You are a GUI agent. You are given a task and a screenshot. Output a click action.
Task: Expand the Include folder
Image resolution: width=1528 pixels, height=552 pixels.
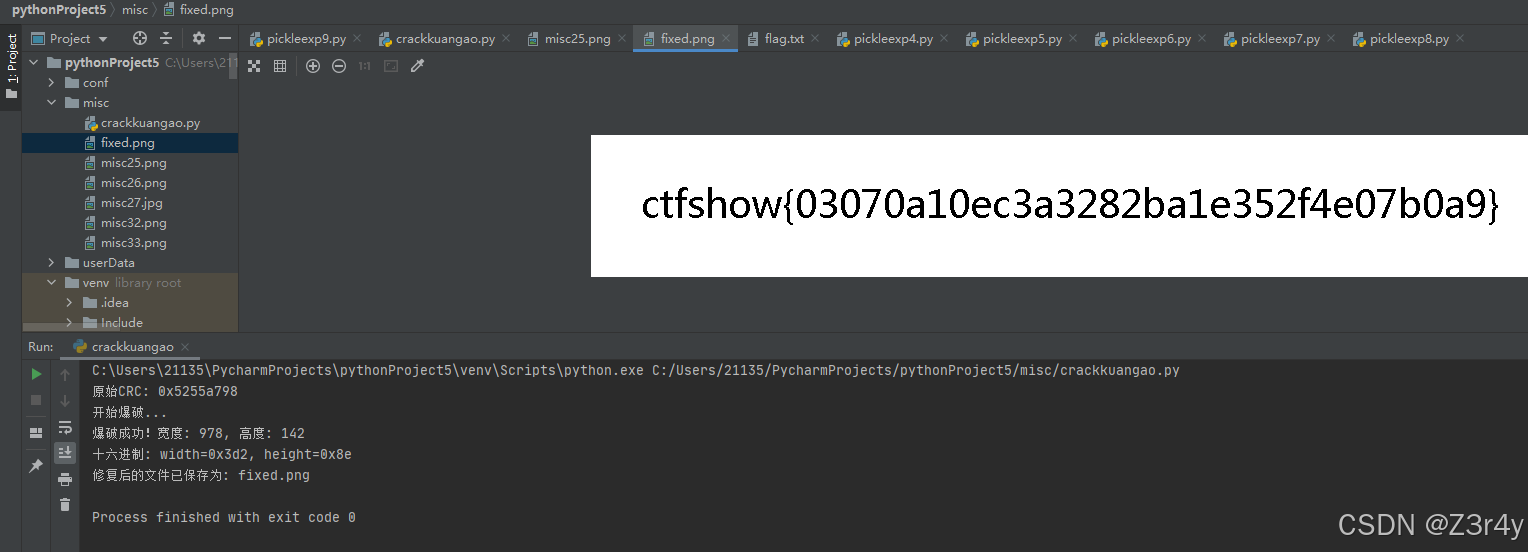coord(69,322)
